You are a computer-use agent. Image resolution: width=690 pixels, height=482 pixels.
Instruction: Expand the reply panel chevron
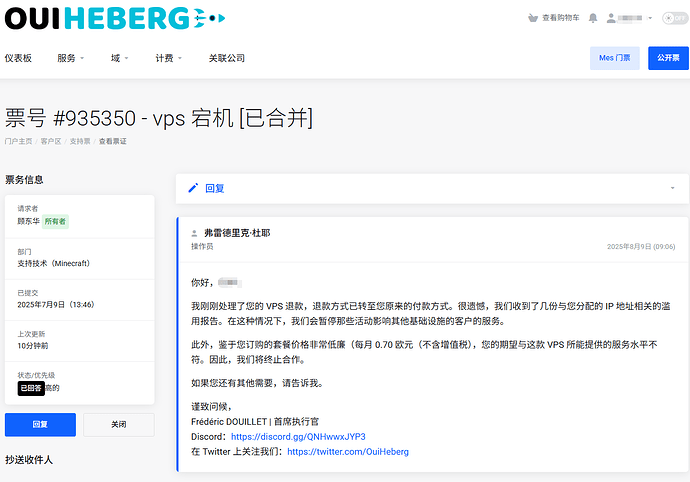pyautogui.click(x=672, y=188)
